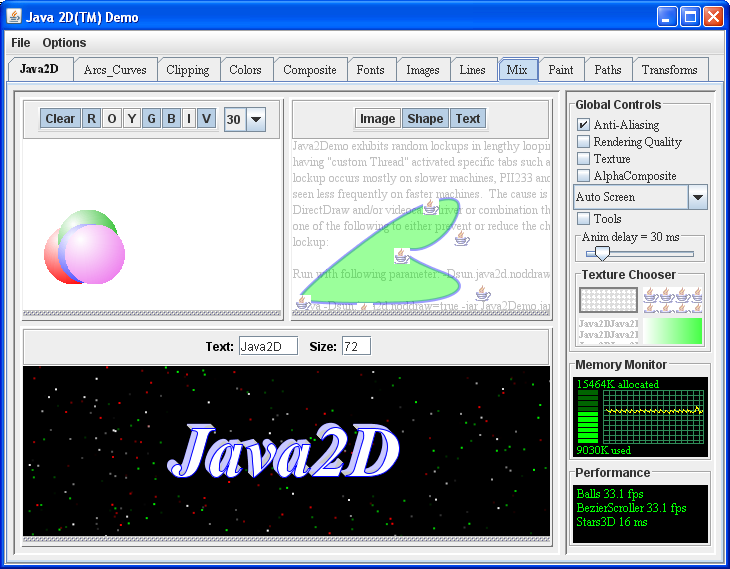Image resolution: width=730 pixels, height=569 pixels.
Task: Open the ball size 30 dropdown arrow
Action: pyautogui.click(x=256, y=119)
